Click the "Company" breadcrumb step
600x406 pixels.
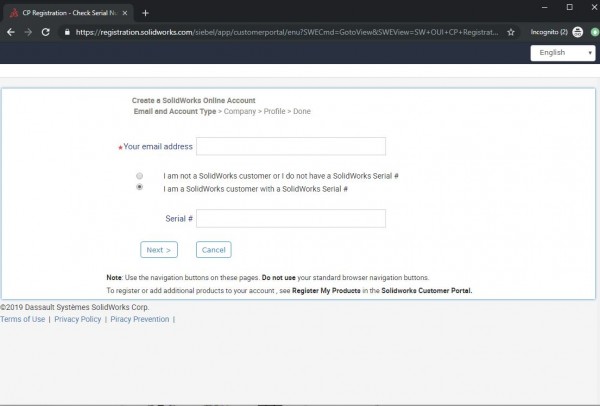tap(240, 111)
